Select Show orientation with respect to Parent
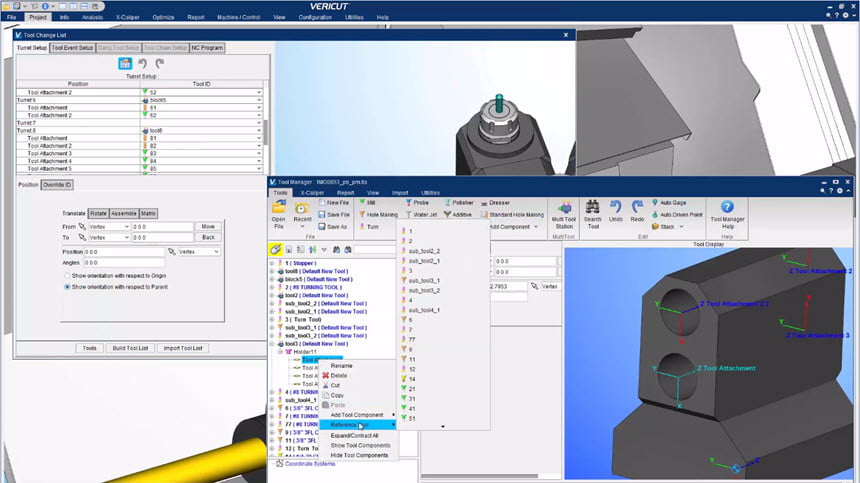 [67, 287]
